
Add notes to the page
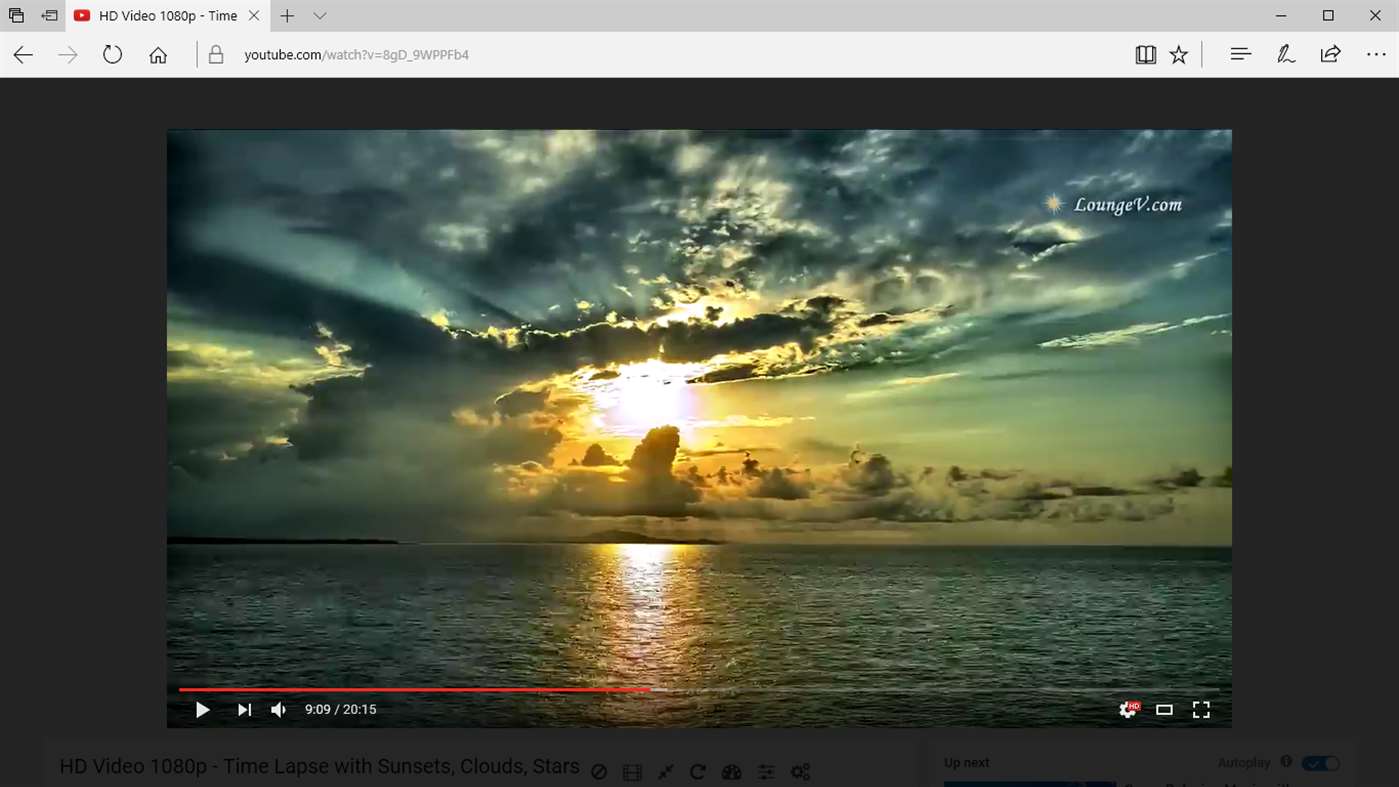(1286, 55)
